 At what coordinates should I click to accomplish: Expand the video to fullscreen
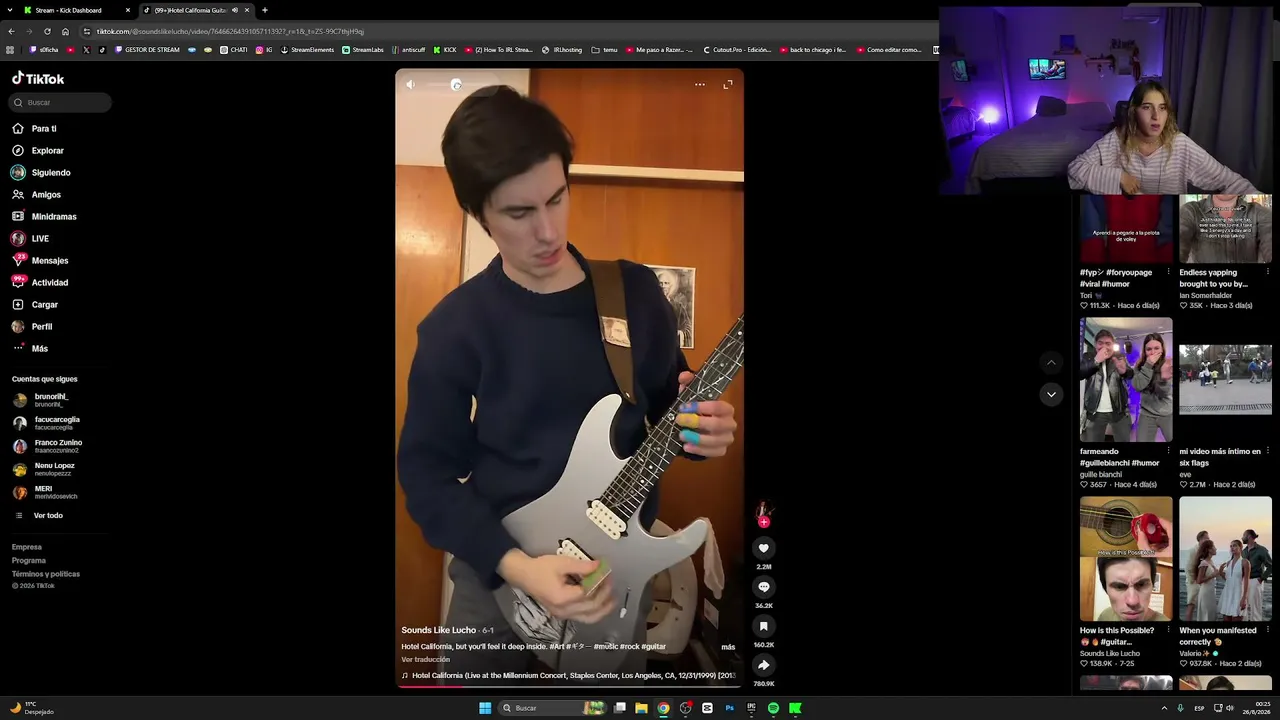pos(728,85)
